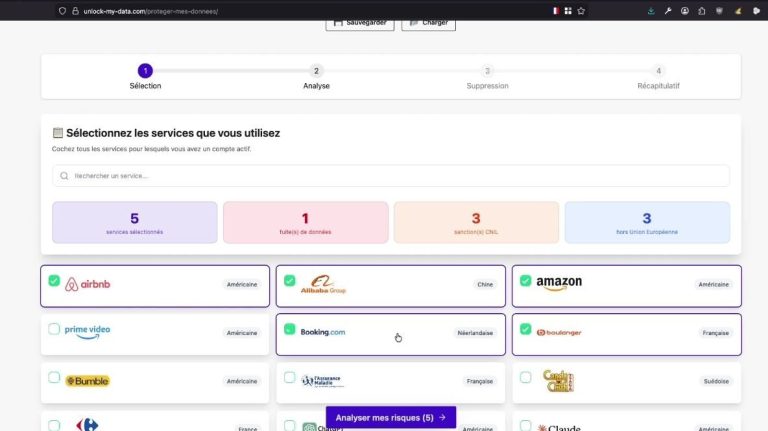
Task: Click the Boulanger logo
Action: click(x=558, y=332)
